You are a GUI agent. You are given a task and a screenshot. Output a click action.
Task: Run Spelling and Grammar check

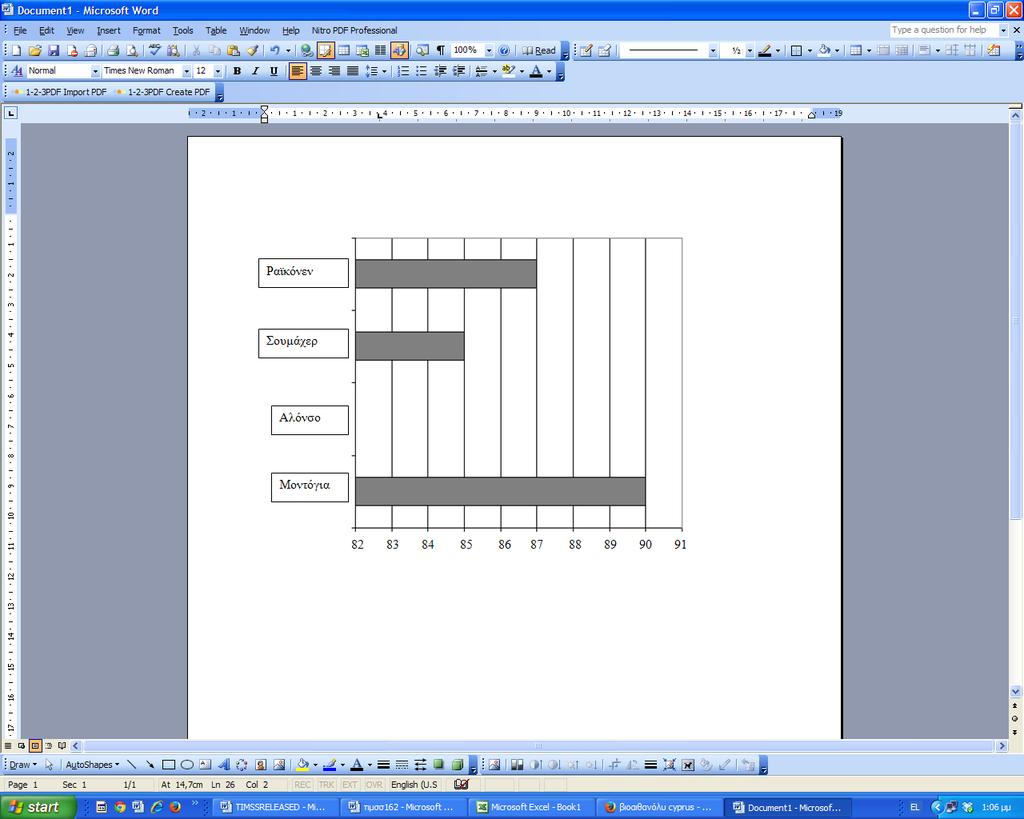154,50
